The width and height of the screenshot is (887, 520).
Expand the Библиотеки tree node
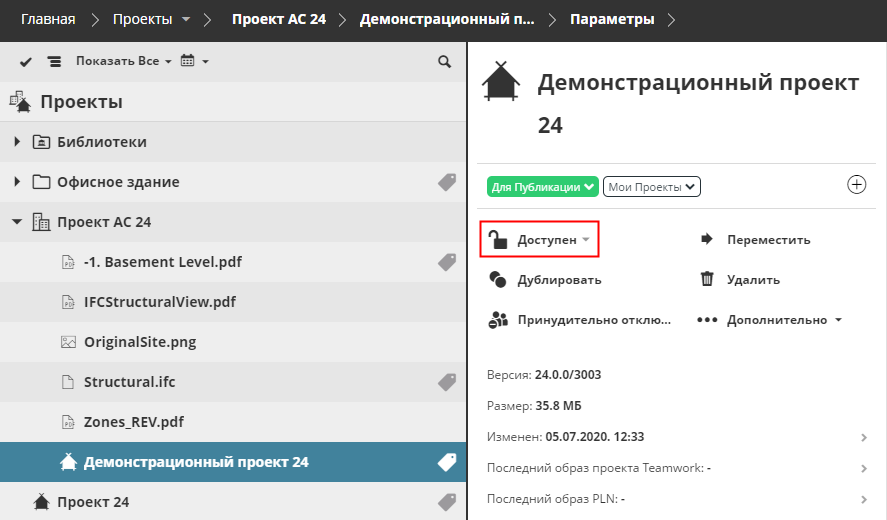pyautogui.click(x=17, y=142)
